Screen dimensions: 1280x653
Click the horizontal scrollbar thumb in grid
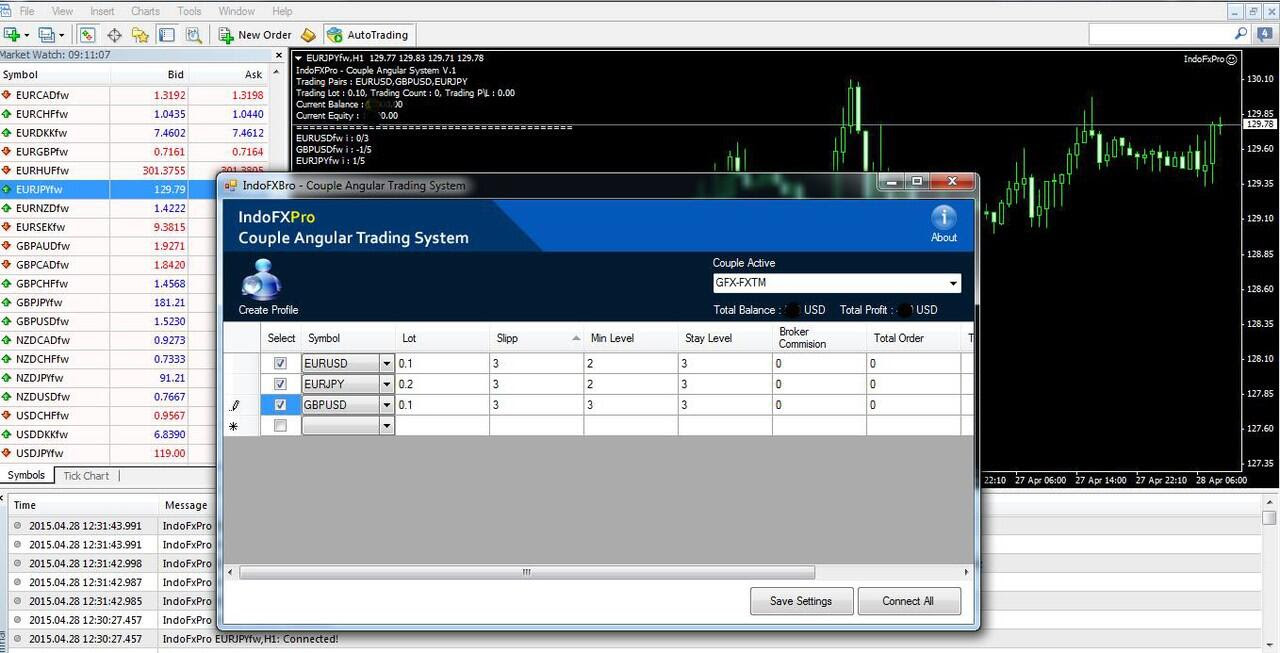pyautogui.click(x=527, y=573)
